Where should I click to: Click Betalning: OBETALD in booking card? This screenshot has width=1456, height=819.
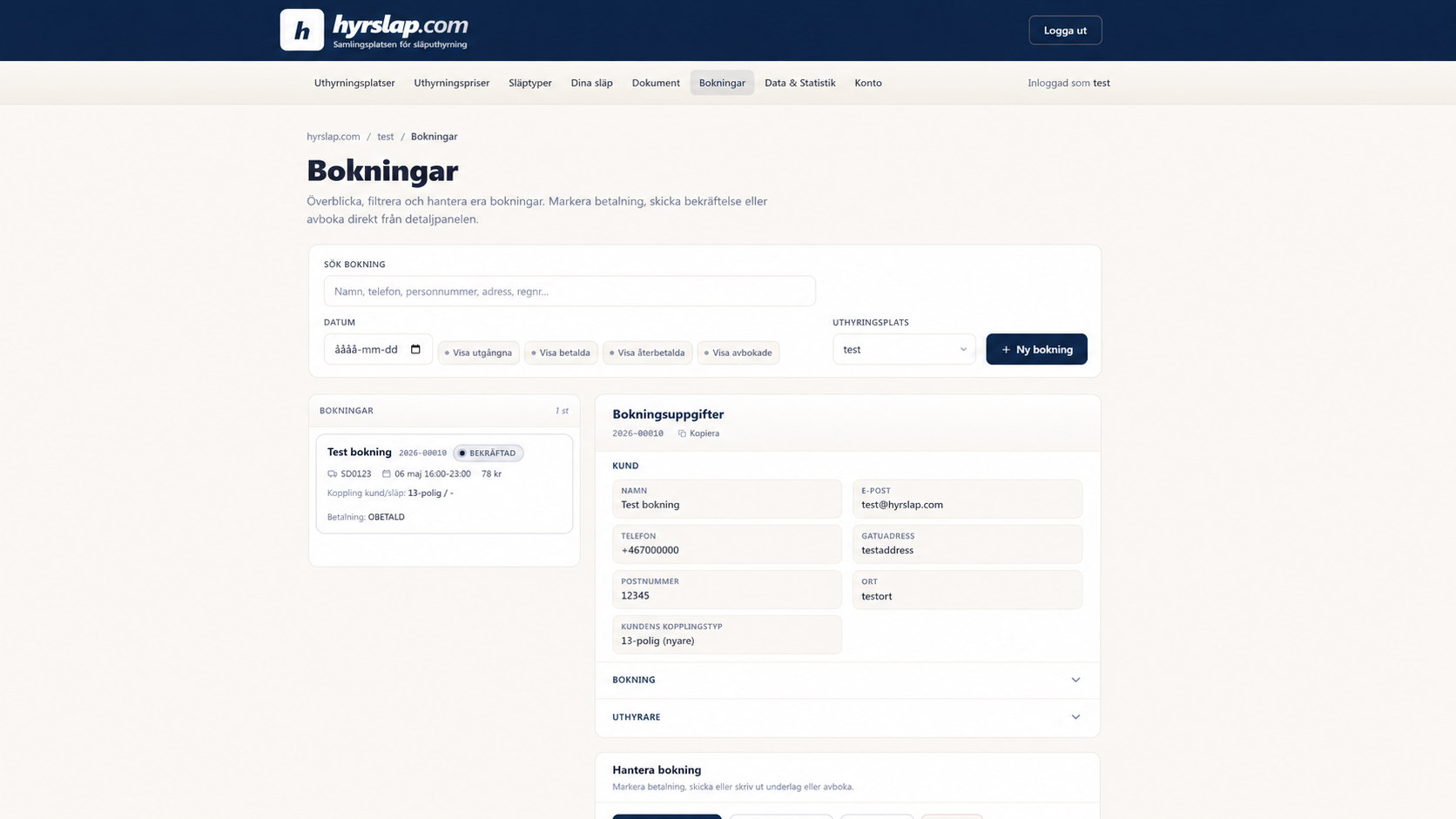tap(366, 517)
